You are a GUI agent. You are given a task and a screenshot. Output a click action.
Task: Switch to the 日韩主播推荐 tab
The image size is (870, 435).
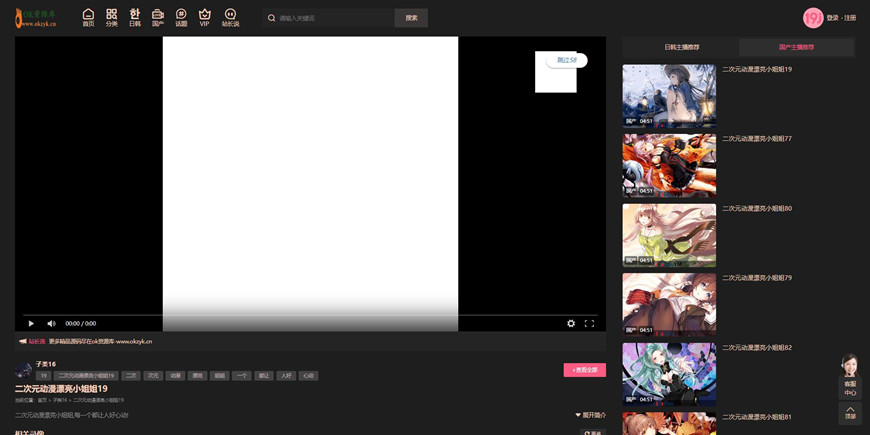click(682, 47)
